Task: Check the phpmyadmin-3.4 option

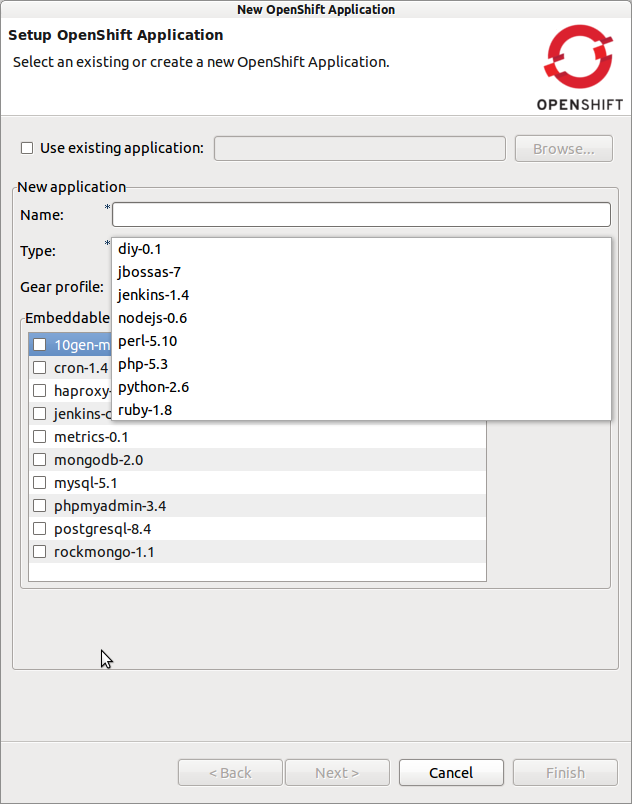Action: click(x=40, y=506)
